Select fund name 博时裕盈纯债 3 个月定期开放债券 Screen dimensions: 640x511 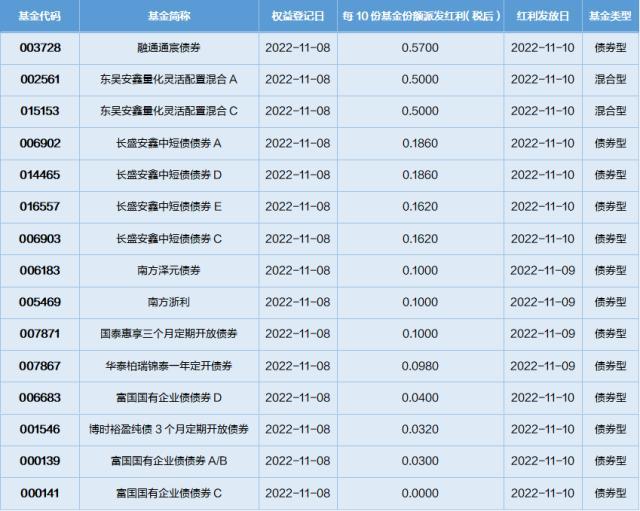(169, 429)
